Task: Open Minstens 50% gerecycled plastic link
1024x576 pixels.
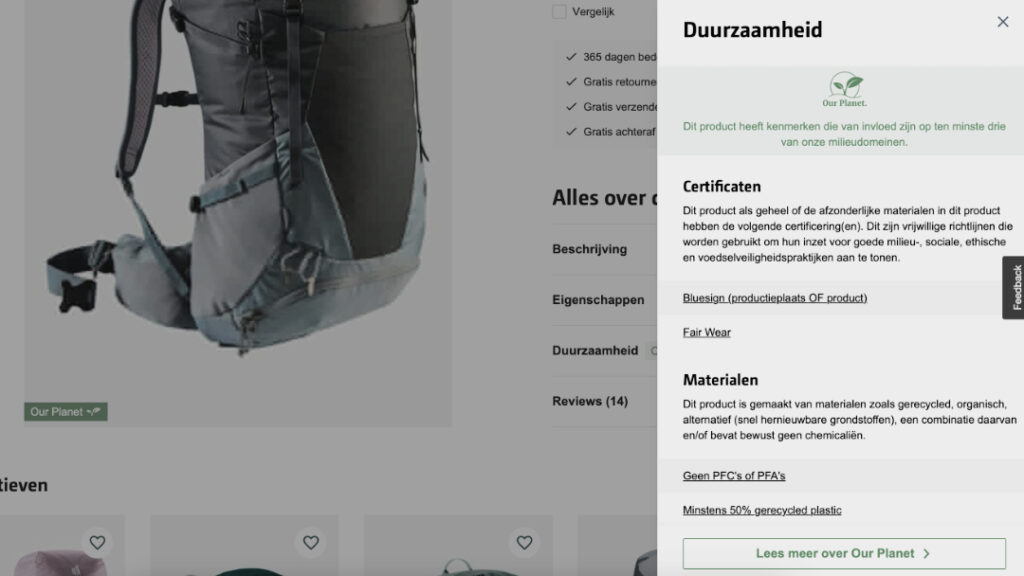Action: tap(761, 510)
